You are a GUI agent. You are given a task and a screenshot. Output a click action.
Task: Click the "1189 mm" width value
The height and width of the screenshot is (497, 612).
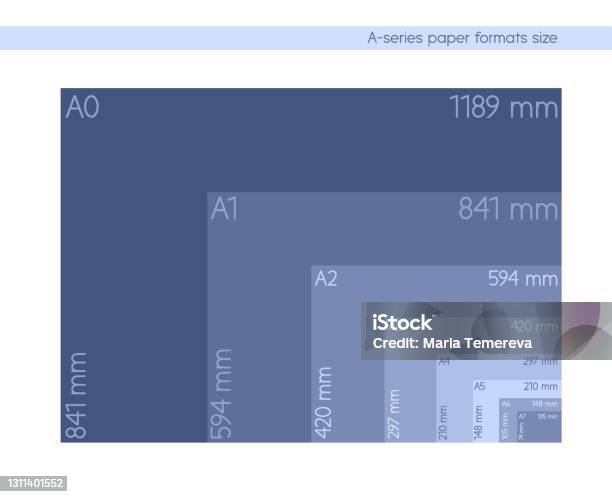pyautogui.click(x=504, y=107)
